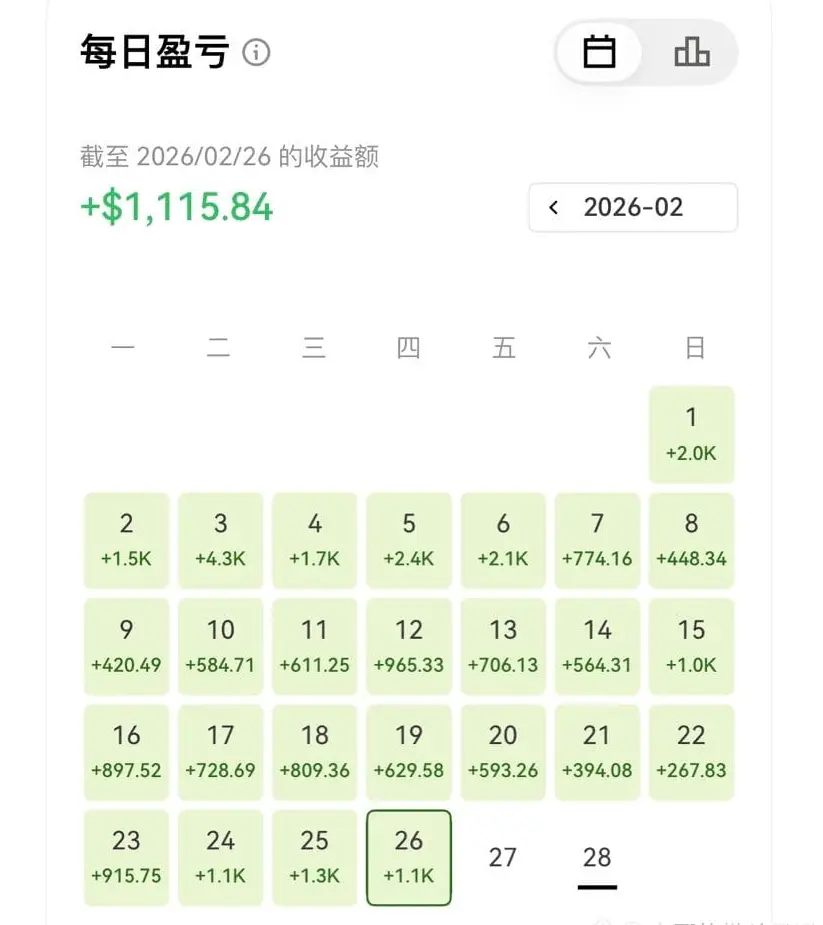Go to previous month with left chevron
Screen dimensions: 823x925
coord(553,208)
